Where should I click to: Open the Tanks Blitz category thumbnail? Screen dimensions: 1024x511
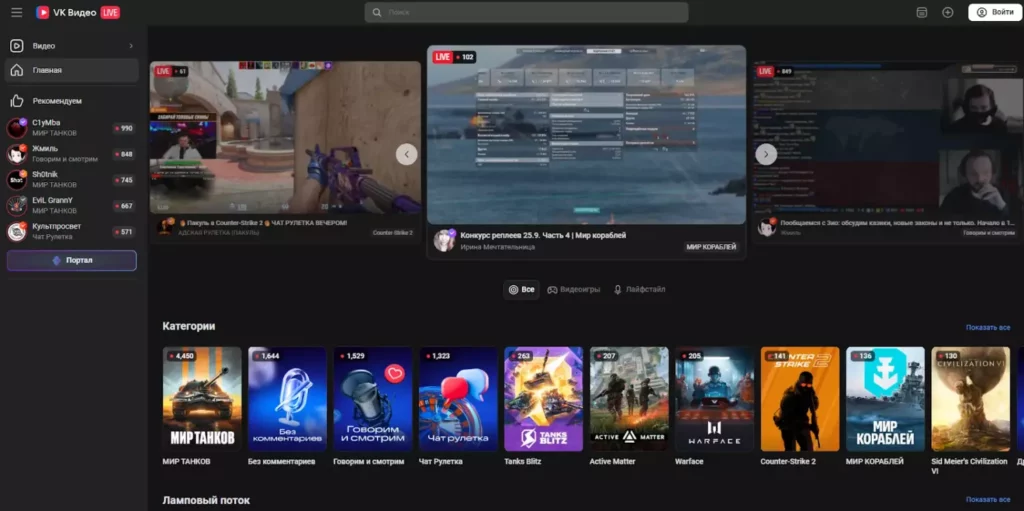(x=543, y=398)
